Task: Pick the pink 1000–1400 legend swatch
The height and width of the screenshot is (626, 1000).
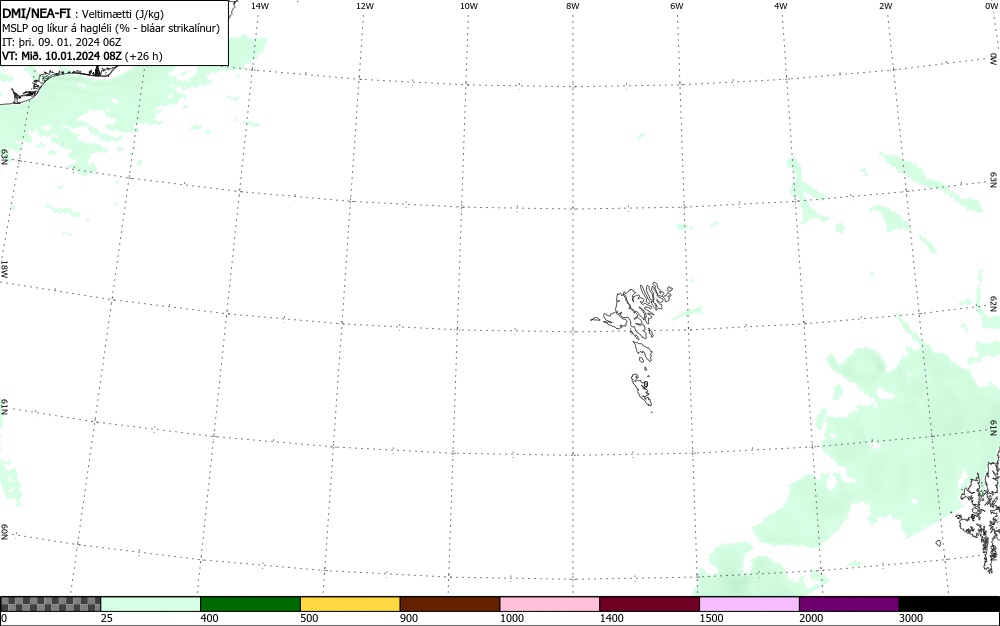Action: (550, 604)
